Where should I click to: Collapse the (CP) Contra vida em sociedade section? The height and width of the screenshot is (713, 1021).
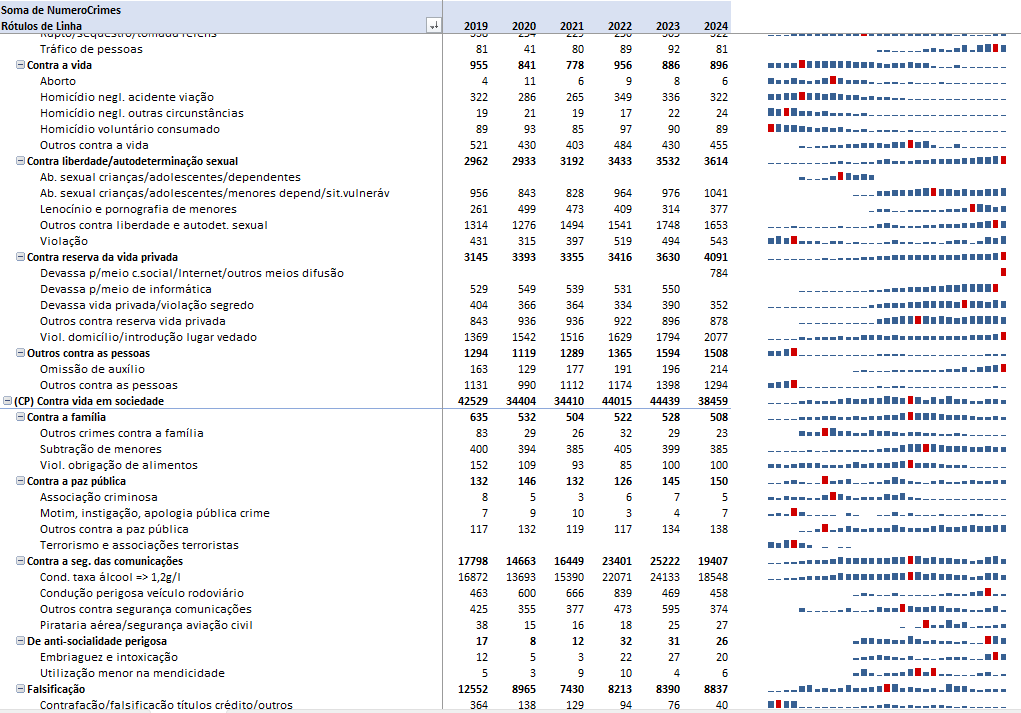pos(7,401)
